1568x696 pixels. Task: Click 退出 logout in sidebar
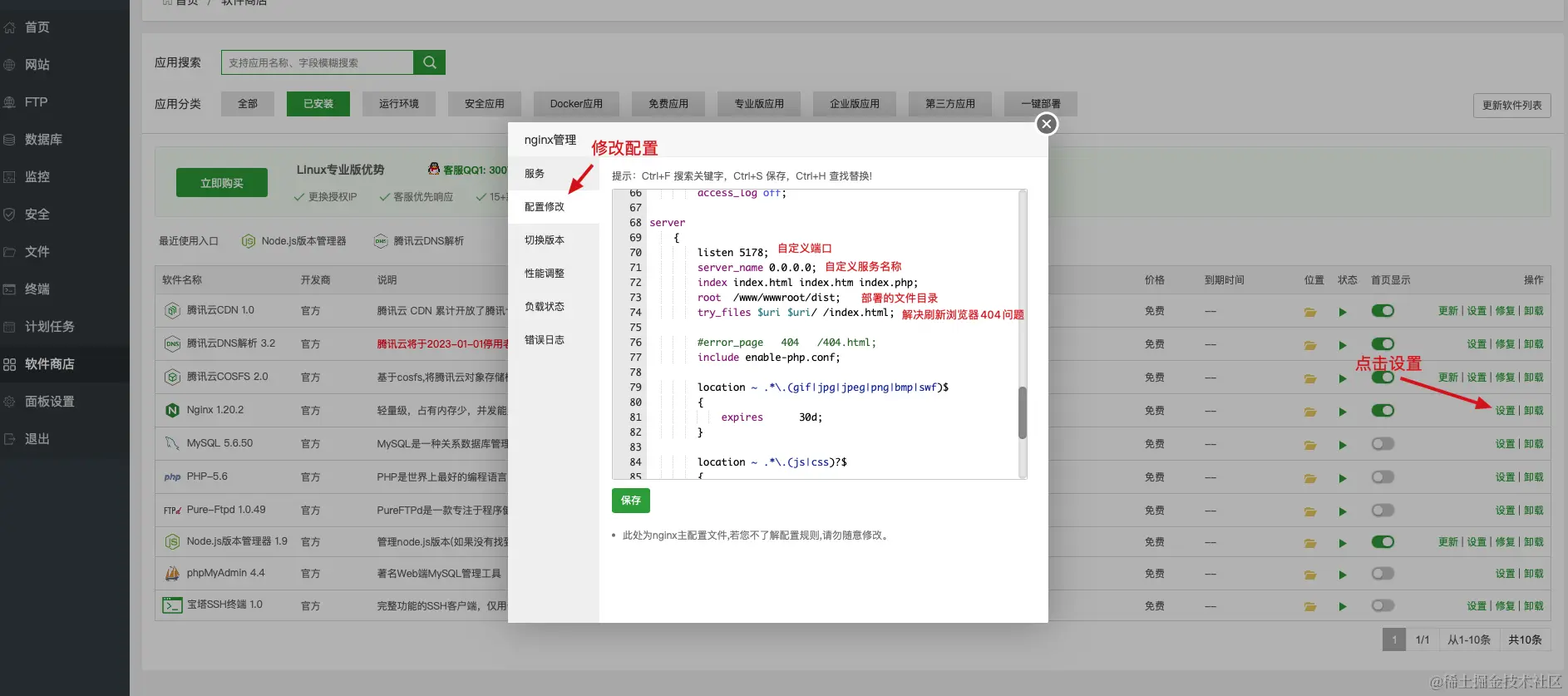(37, 439)
